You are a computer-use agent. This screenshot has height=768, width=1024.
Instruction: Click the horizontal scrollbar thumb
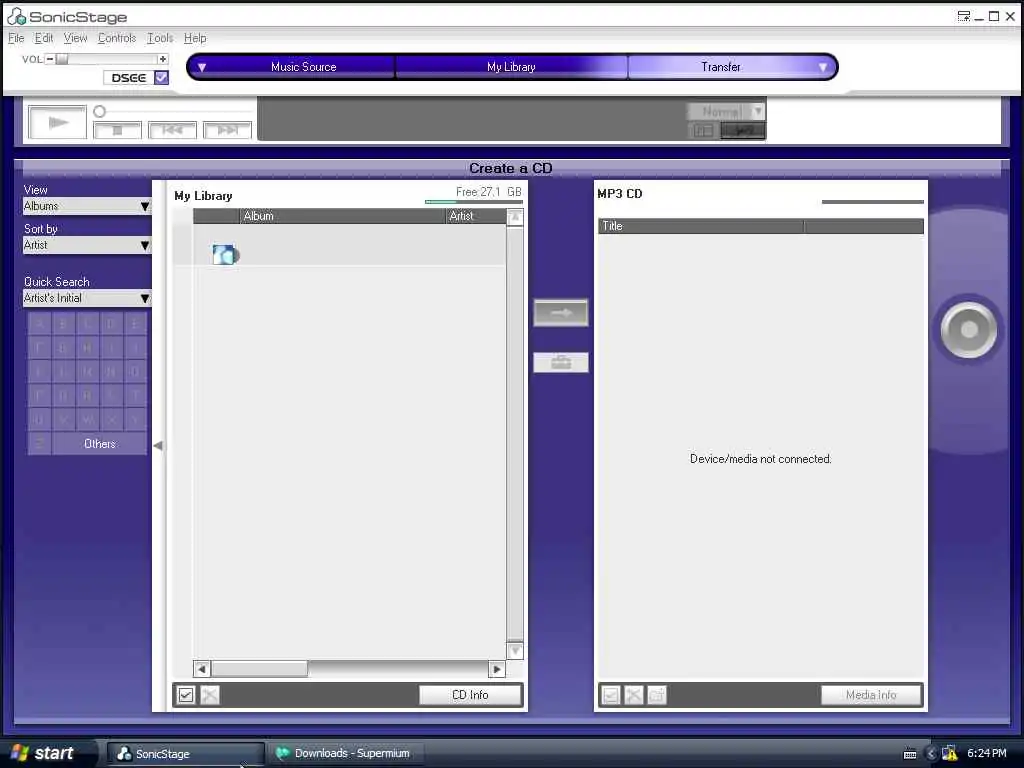[x=259, y=669]
